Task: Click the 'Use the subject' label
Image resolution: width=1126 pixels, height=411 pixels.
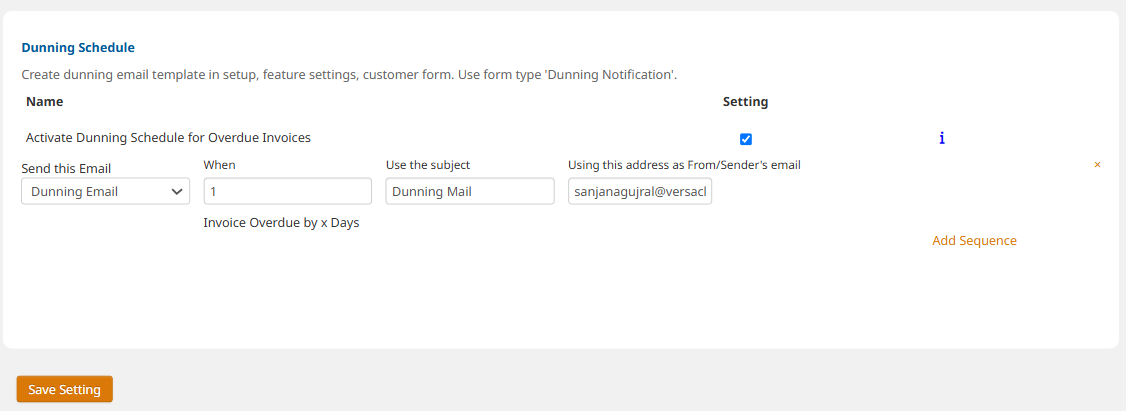Action: click(x=428, y=165)
